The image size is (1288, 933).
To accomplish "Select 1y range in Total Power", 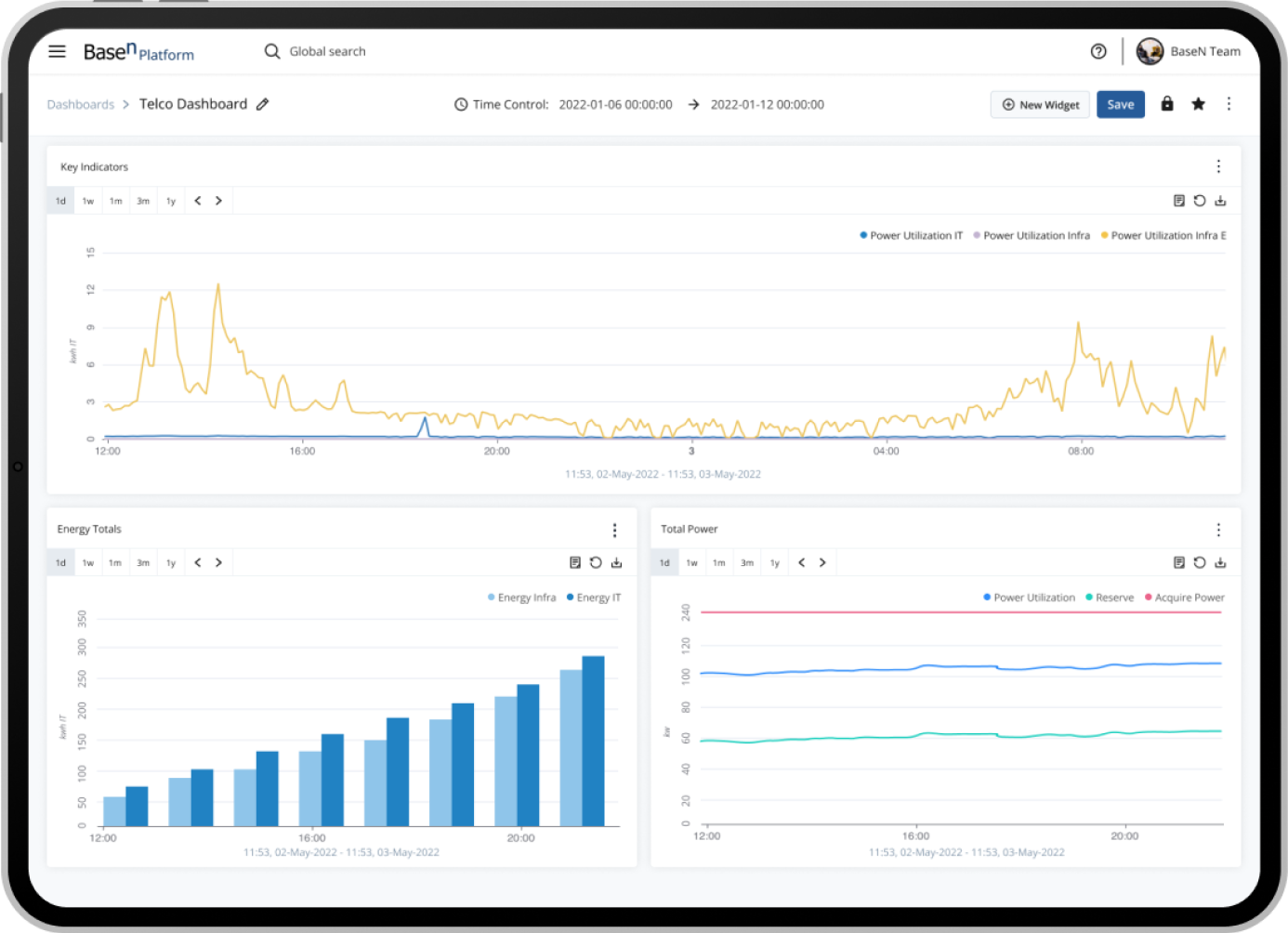I will tap(775, 562).
